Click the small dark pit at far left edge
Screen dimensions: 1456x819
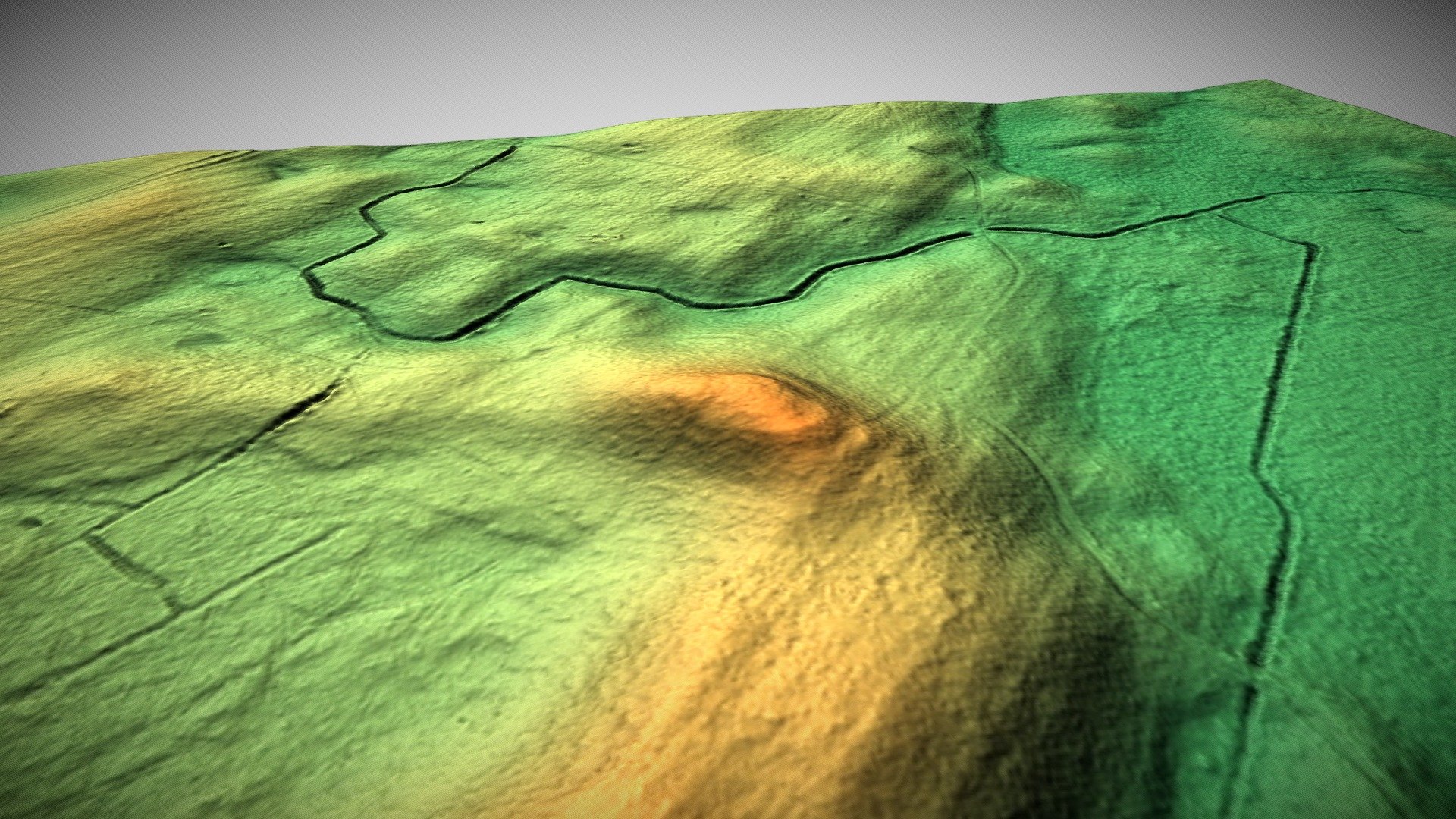point(32,522)
